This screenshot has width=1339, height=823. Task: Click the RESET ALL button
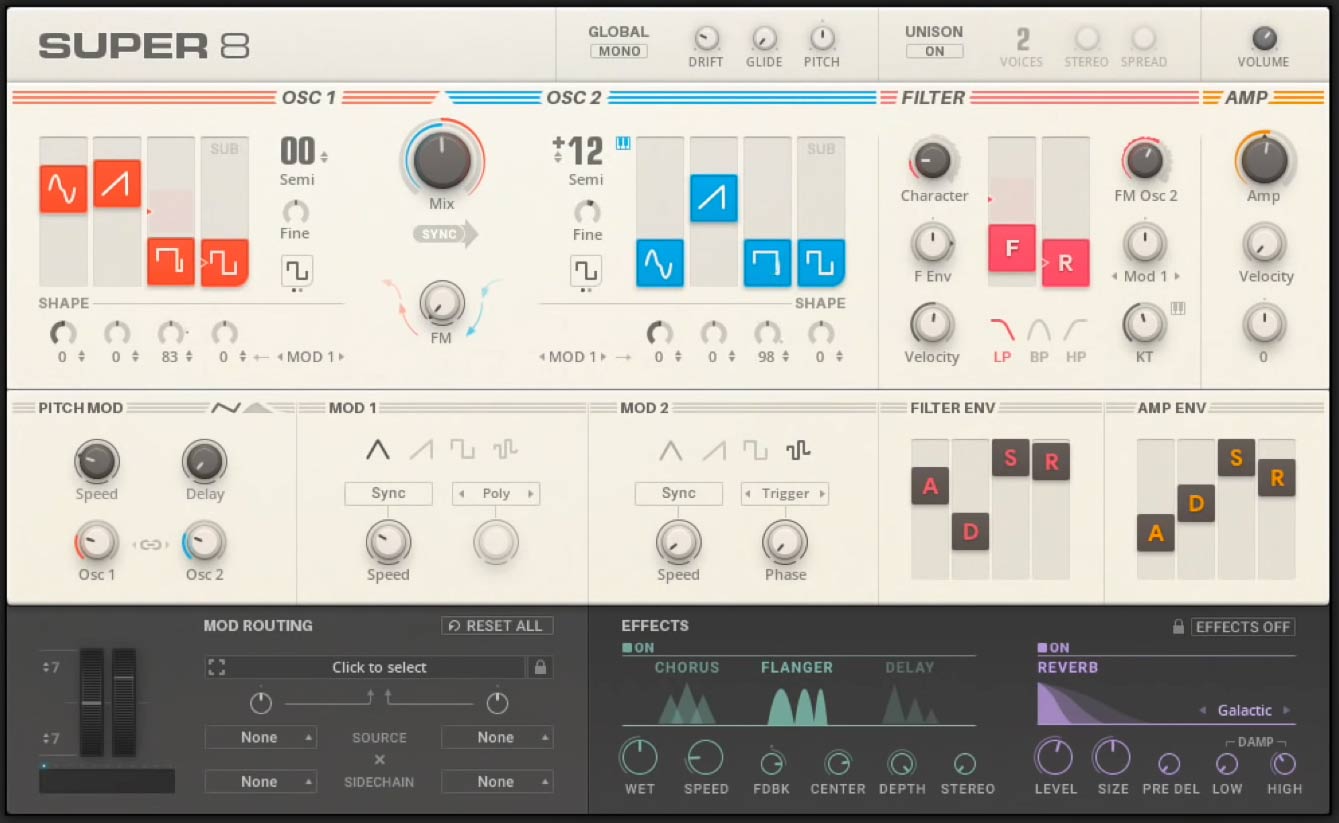coord(496,626)
